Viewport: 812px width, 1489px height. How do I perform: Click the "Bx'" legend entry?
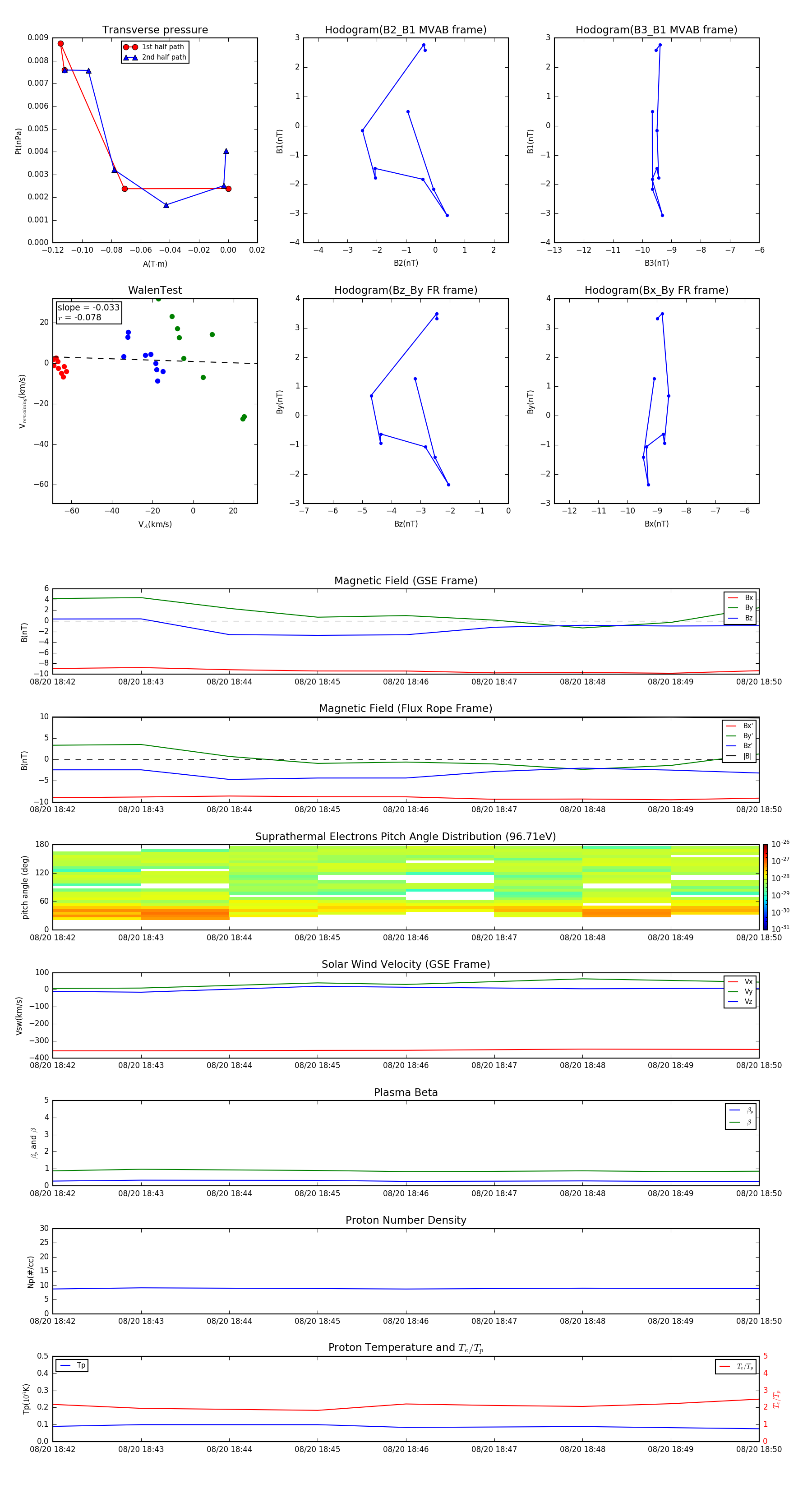point(740,726)
